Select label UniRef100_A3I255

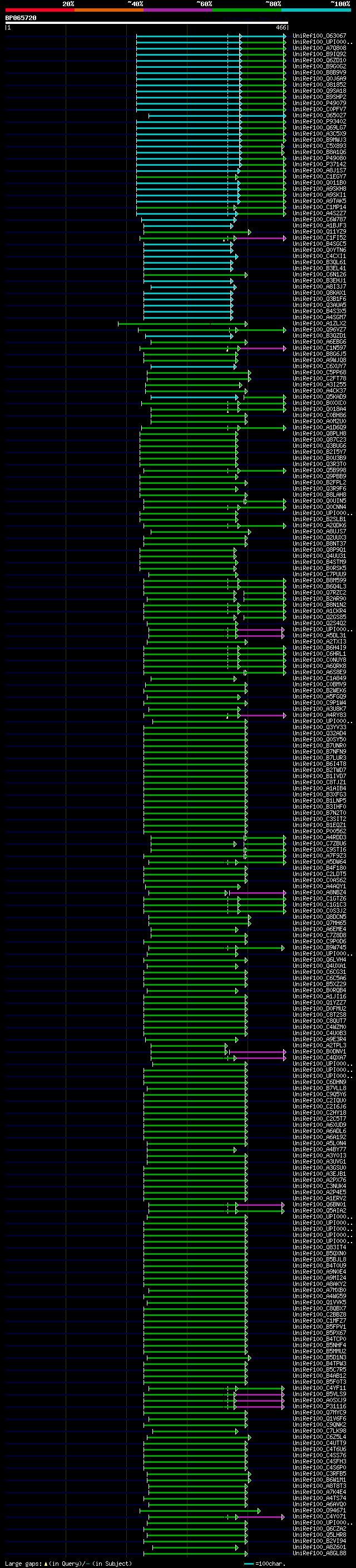tap(319, 385)
